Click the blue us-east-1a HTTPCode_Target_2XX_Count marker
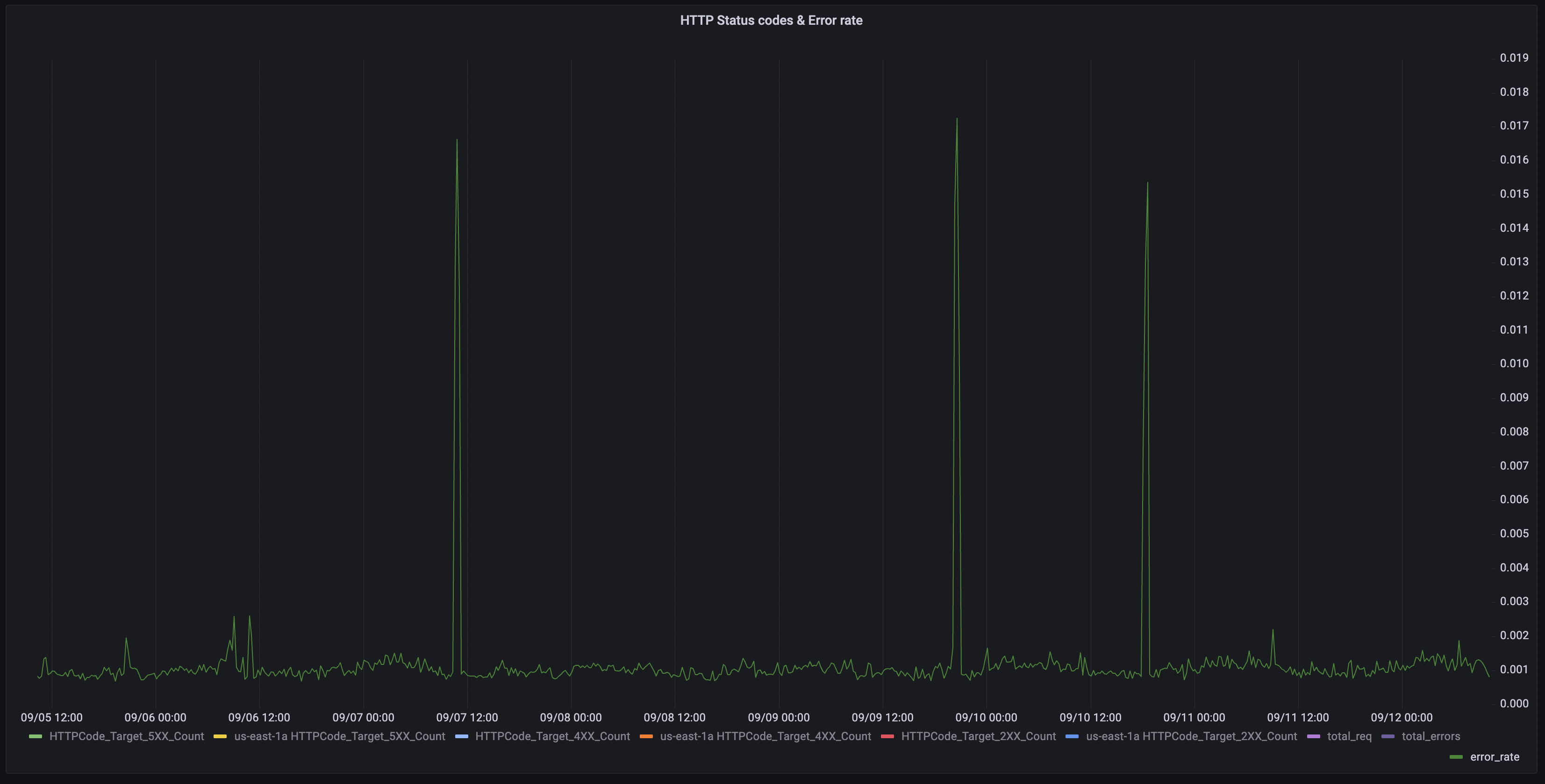1545x784 pixels. [1073, 736]
